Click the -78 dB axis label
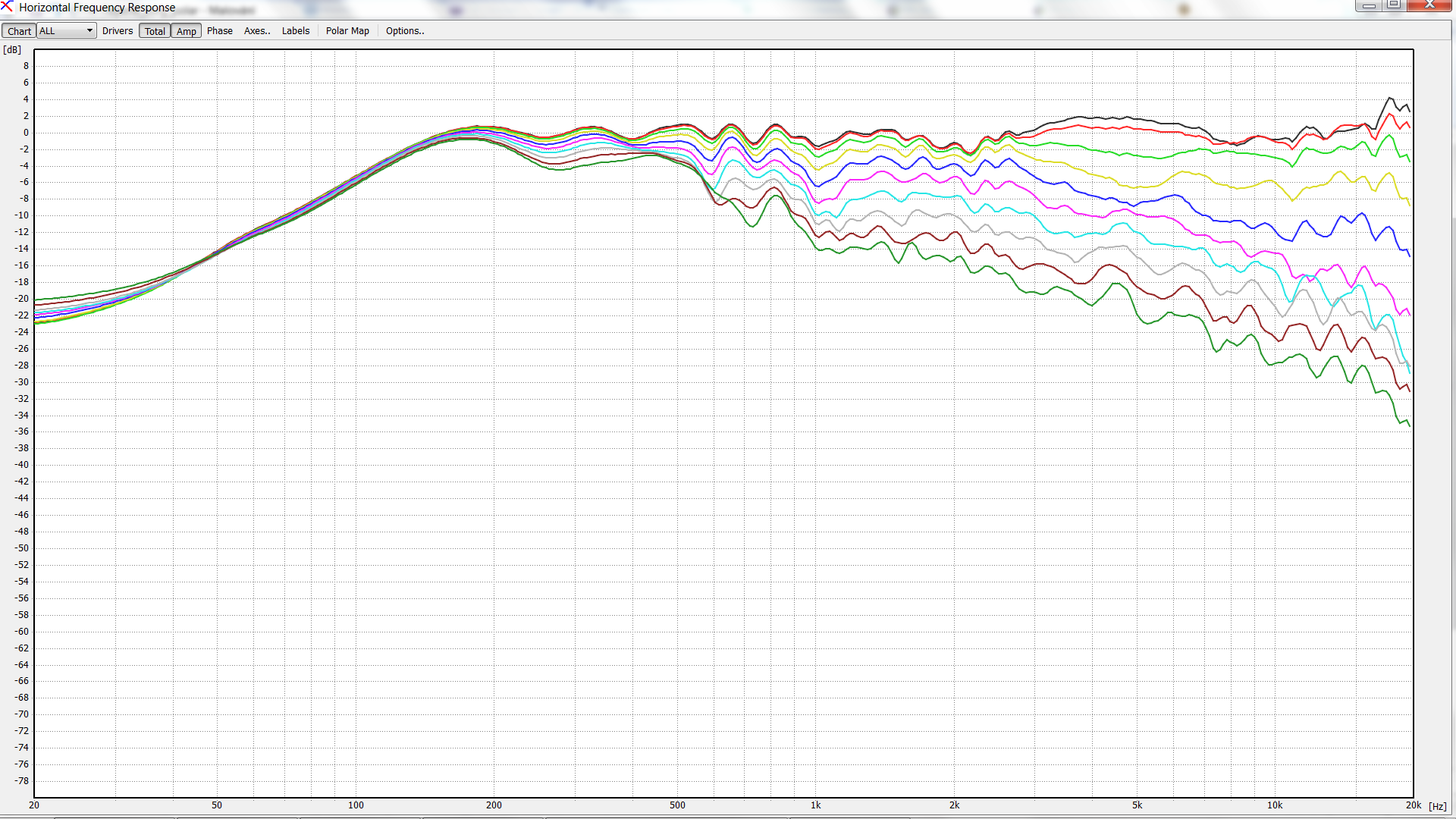Image resolution: width=1456 pixels, height=819 pixels. click(x=22, y=781)
